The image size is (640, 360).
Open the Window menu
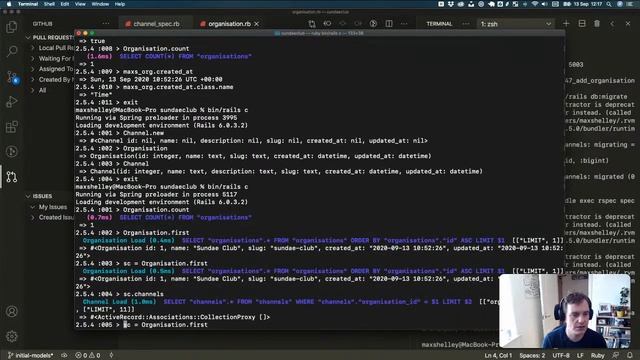pos(100,4)
